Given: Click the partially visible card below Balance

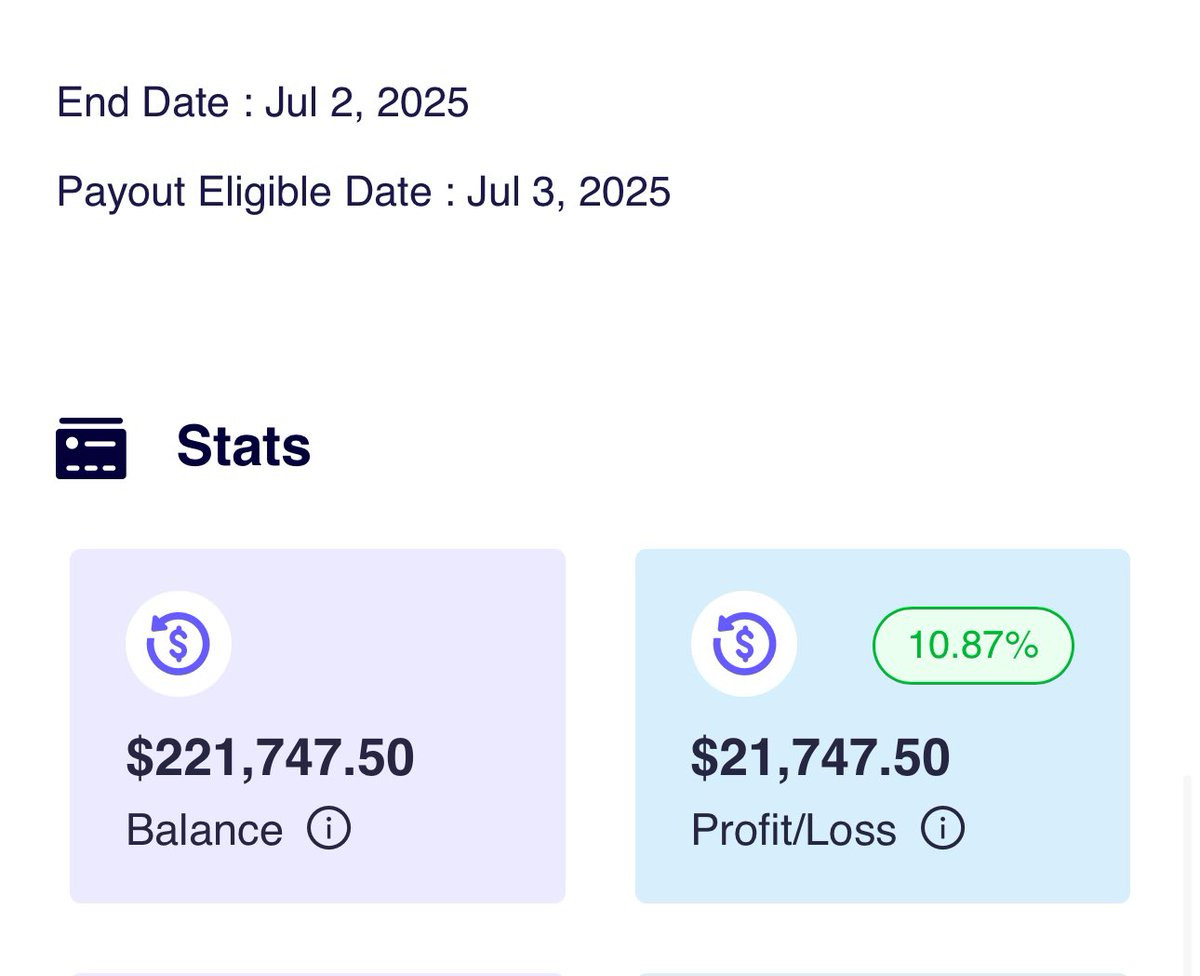Looking at the screenshot, I should [317, 972].
